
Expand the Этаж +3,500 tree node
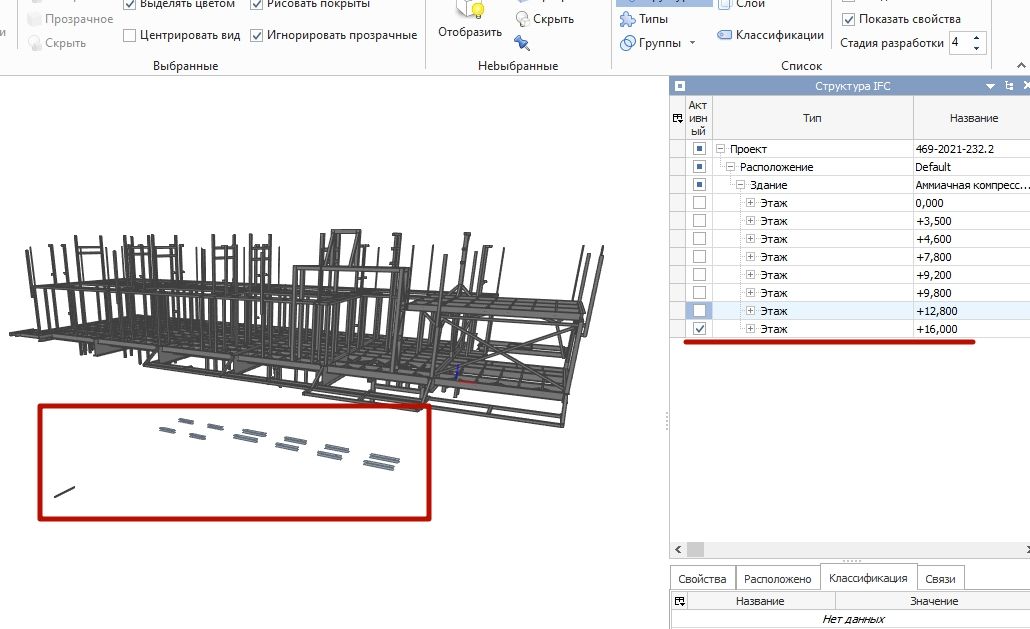[x=751, y=221]
